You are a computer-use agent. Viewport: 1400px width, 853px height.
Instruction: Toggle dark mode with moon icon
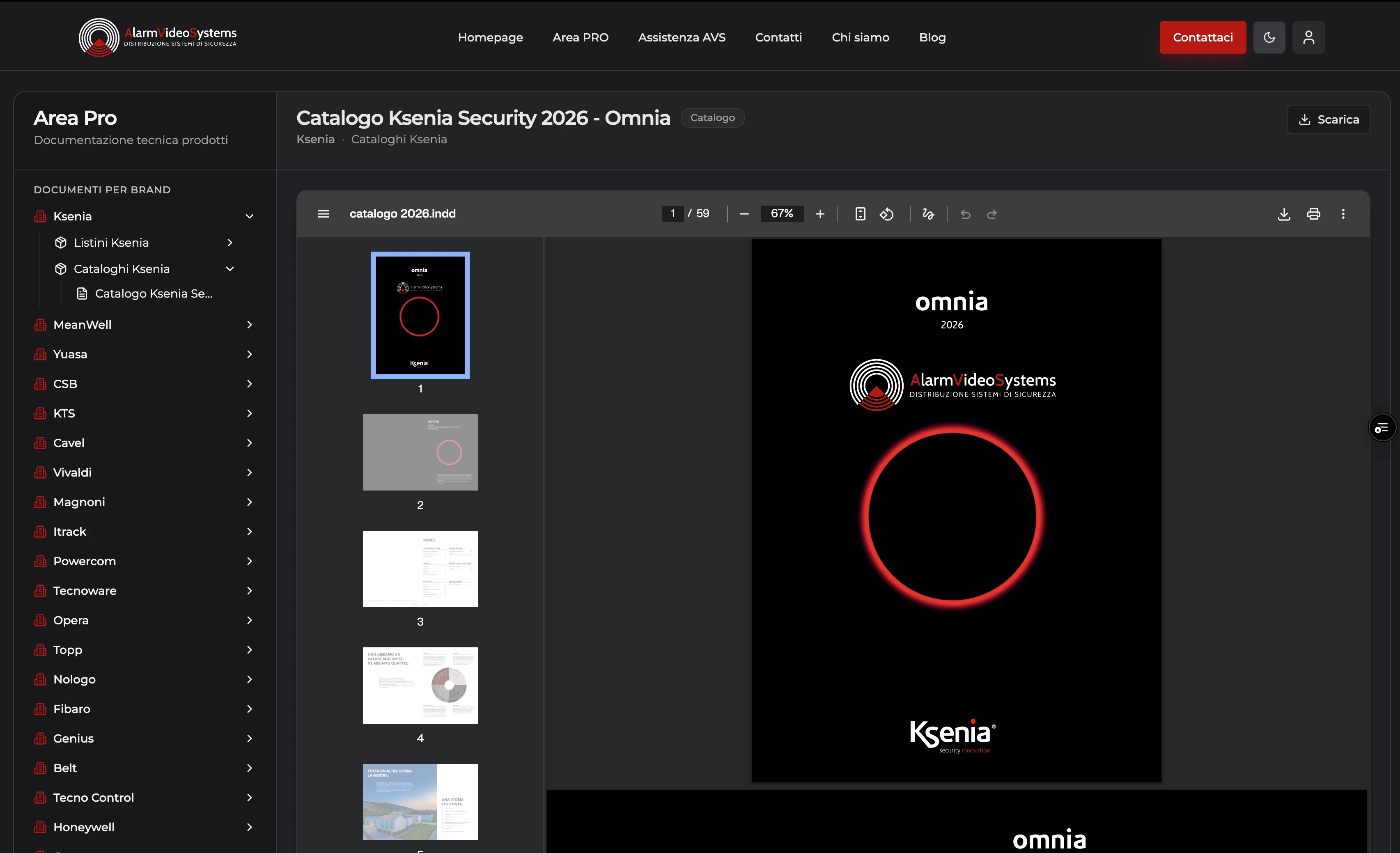(x=1269, y=37)
